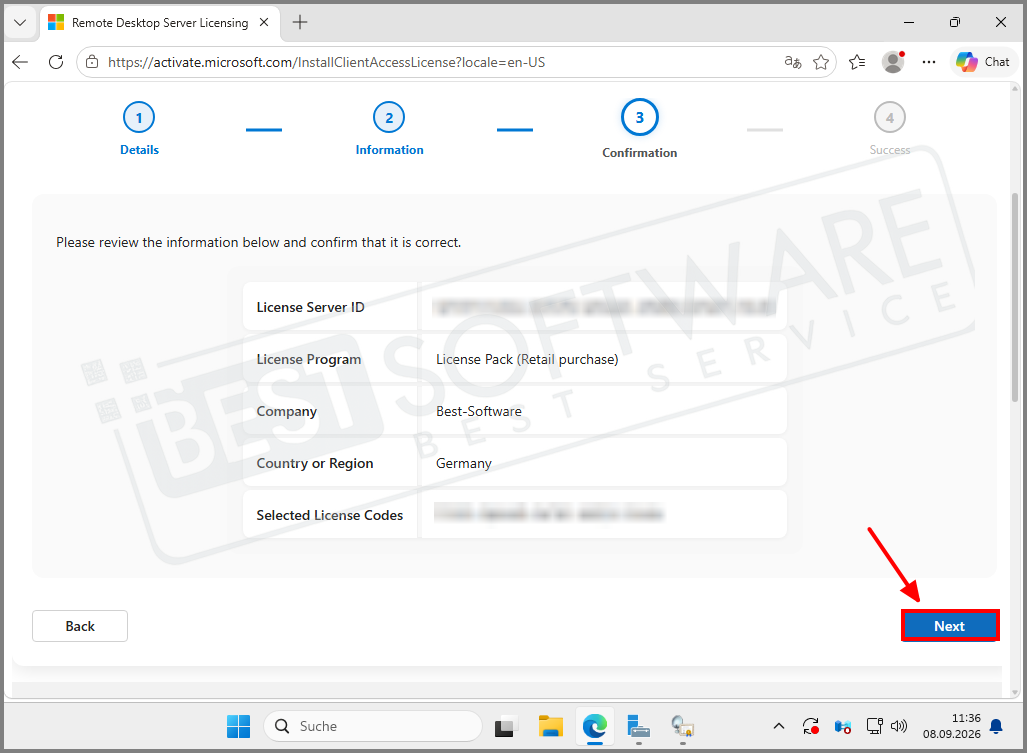The image size is (1027, 753).
Task: Click the Best-Software company value
Action: coord(479,411)
